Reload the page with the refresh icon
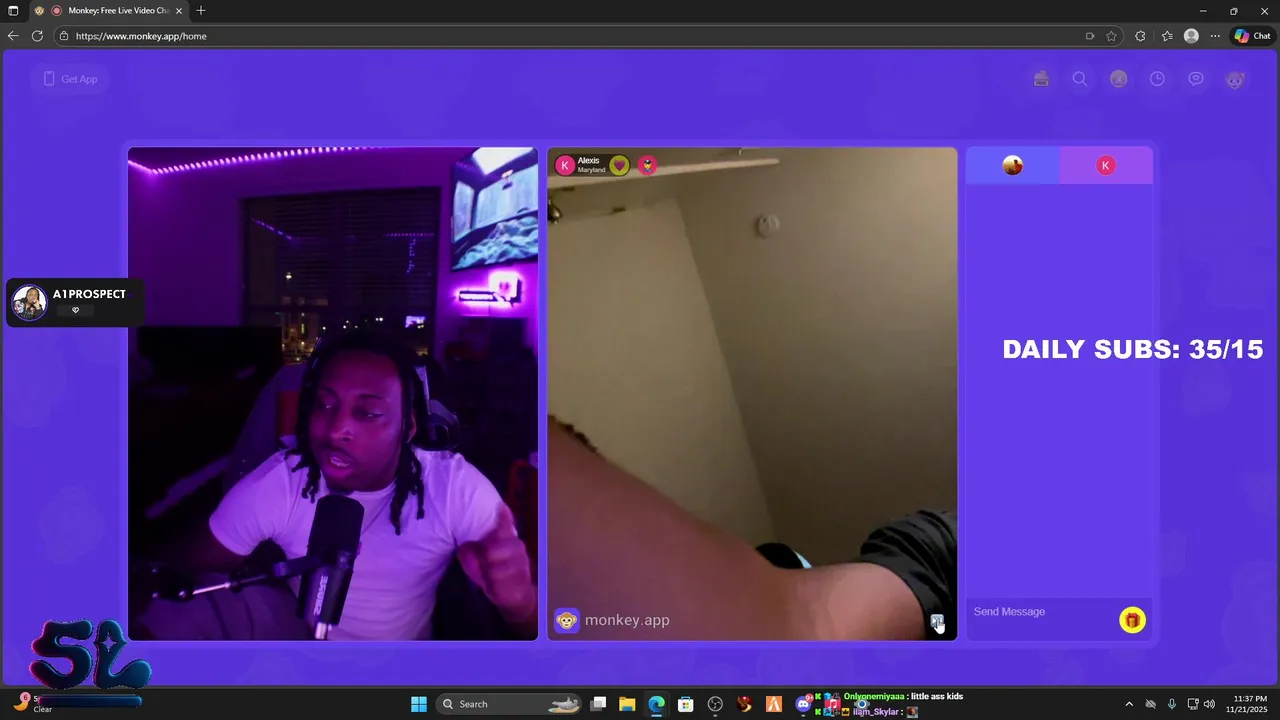The width and height of the screenshot is (1280, 720). click(x=37, y=36)
